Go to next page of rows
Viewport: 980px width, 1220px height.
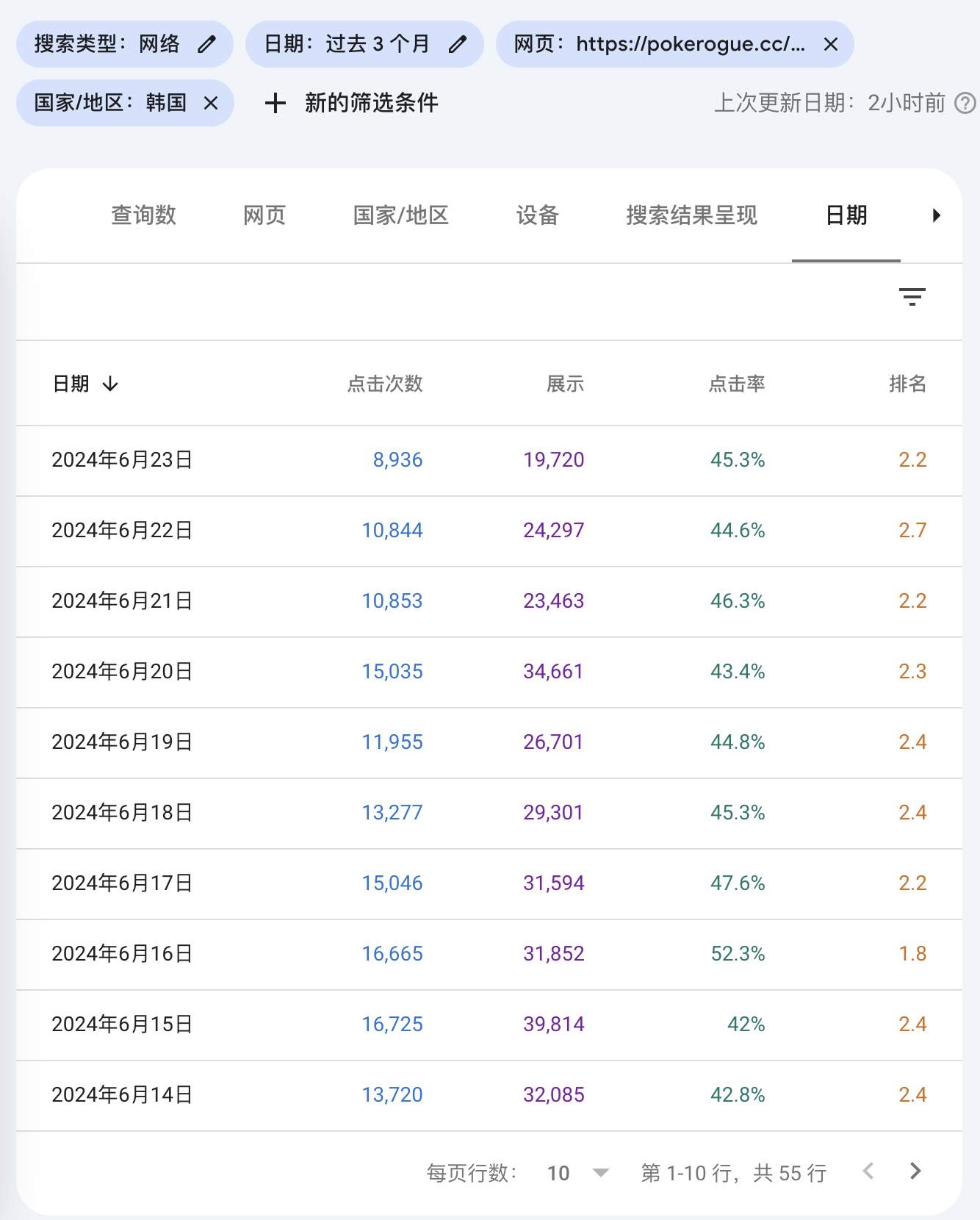(x=915, y=1171)
